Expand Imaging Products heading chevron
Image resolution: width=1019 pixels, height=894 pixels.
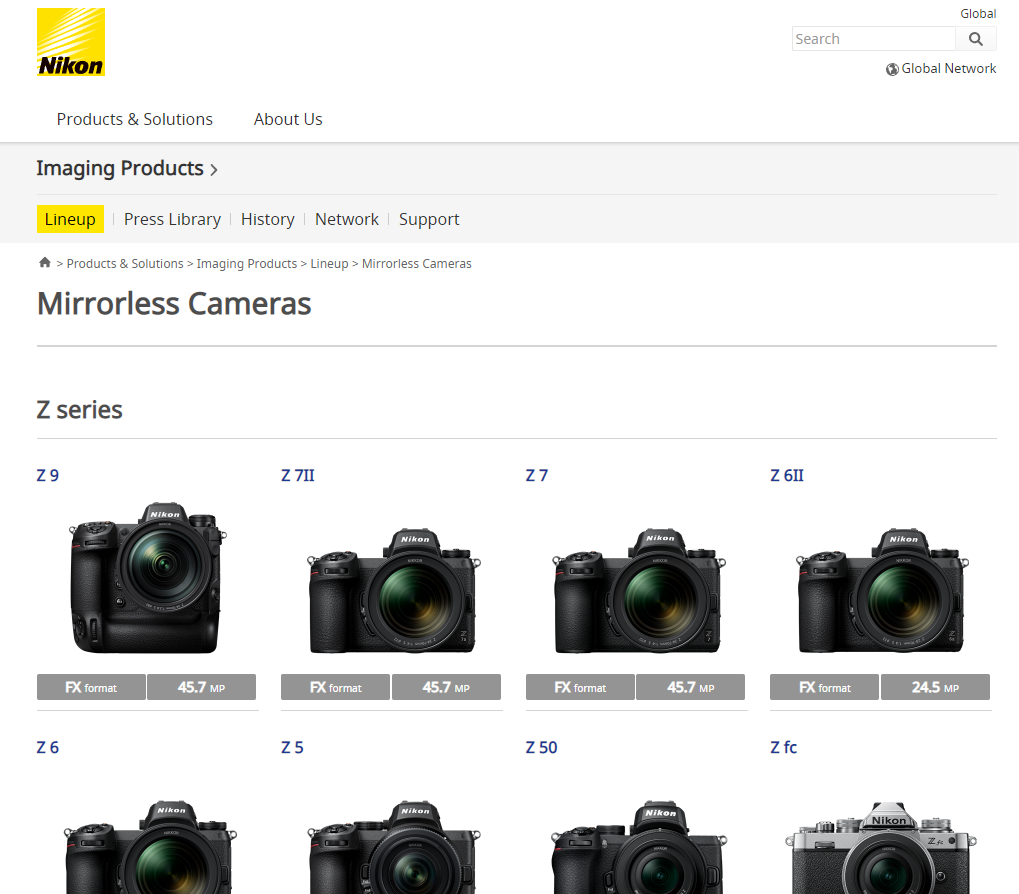(x=213, y=170)
